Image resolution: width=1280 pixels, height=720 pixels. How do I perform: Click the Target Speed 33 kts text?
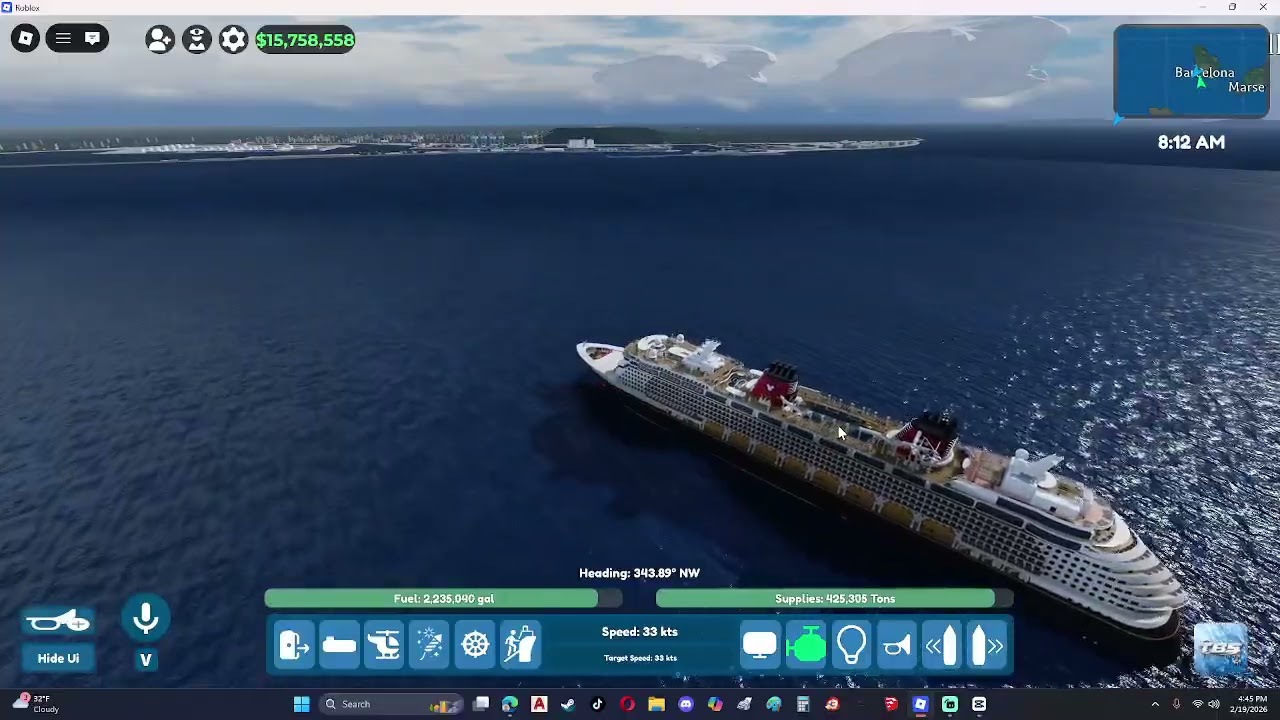640,658
